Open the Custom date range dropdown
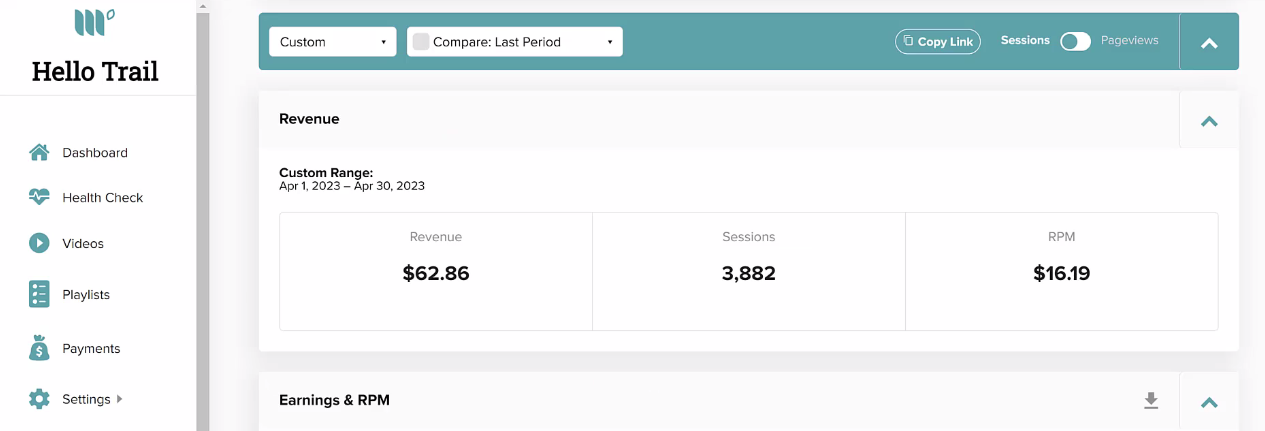This screenshot has height=431, width=1265. [x=333, y=42]
